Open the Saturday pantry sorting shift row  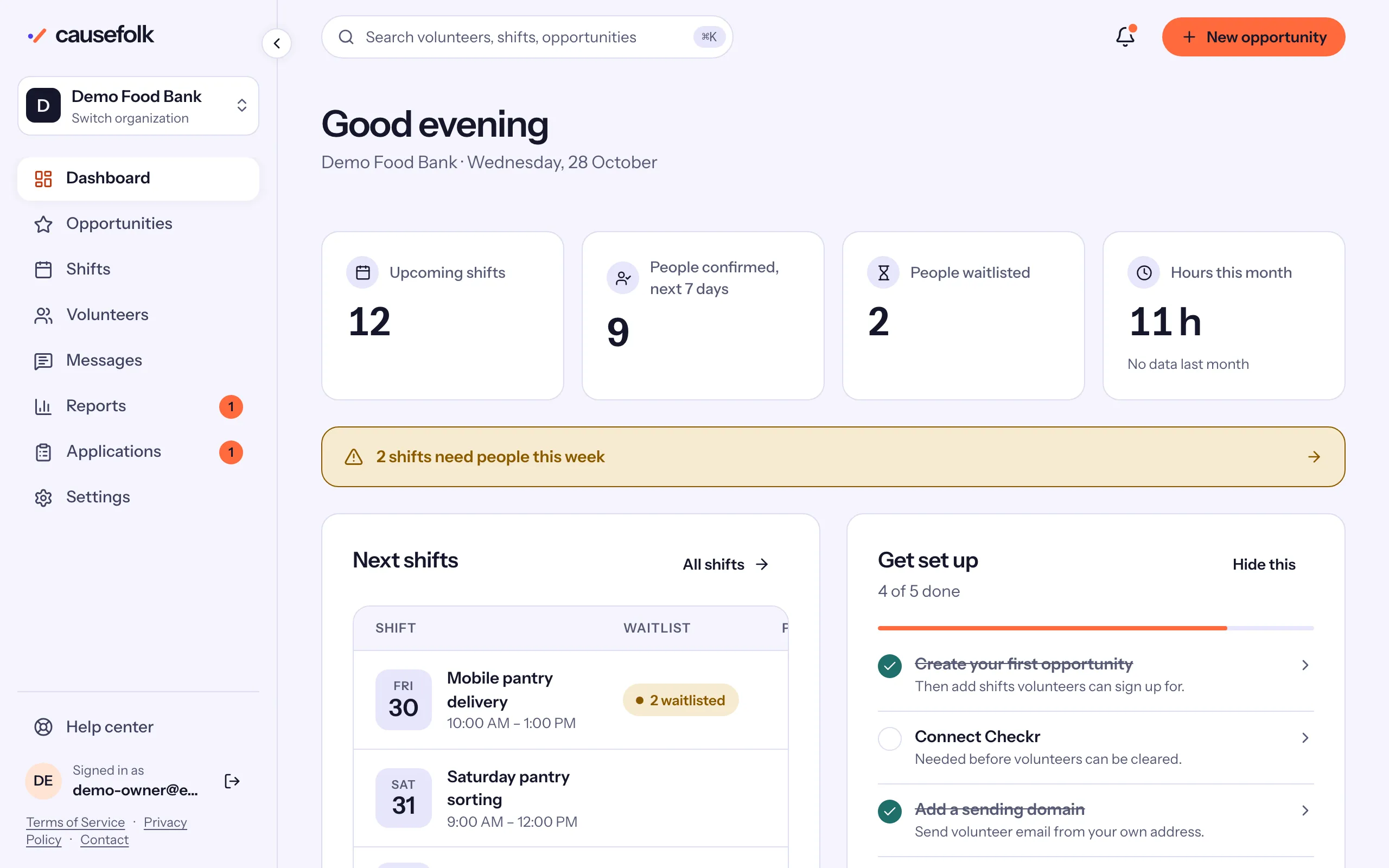[571, 799]
